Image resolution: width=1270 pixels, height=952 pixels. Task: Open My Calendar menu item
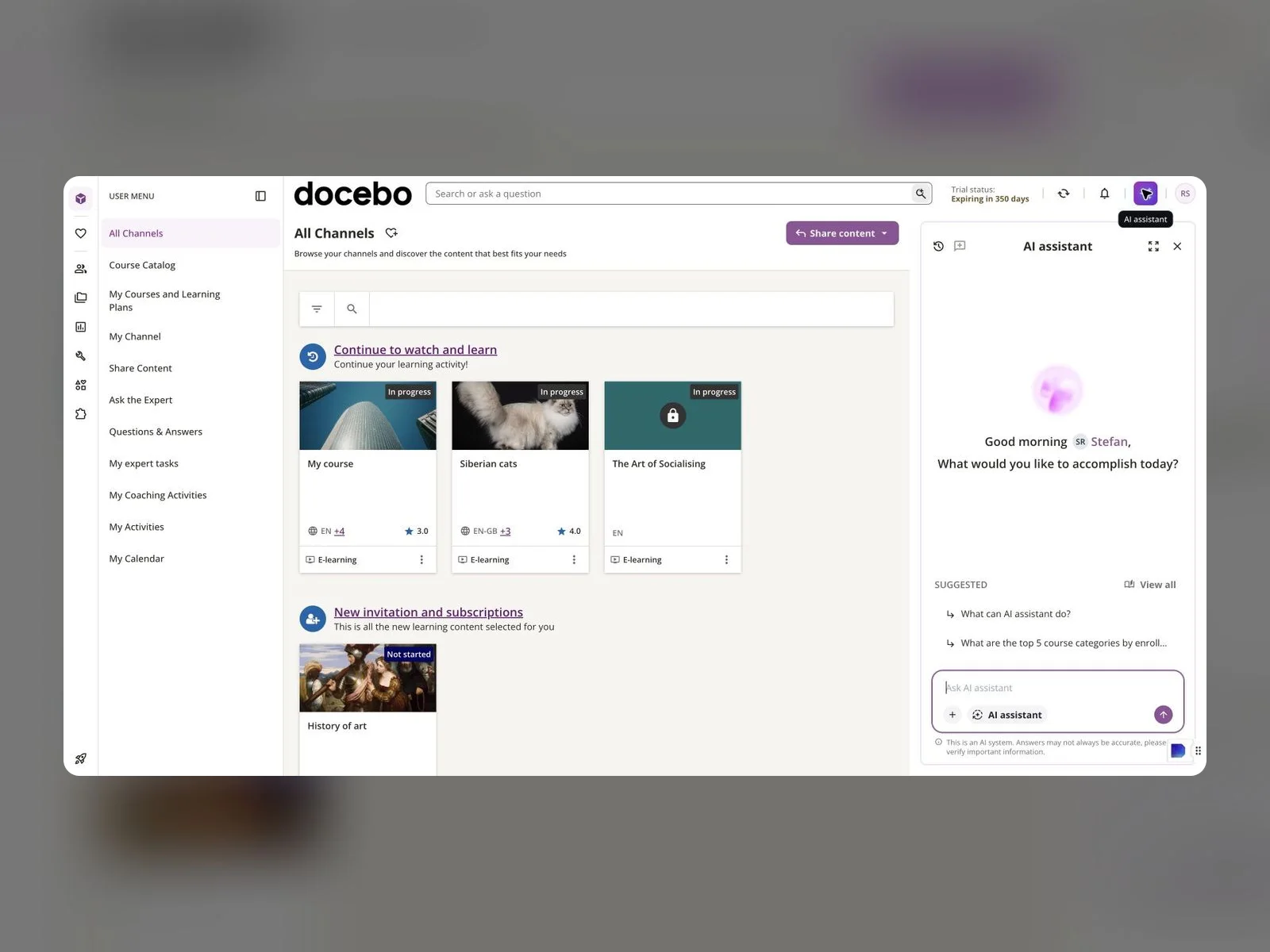tap(137, 559)
